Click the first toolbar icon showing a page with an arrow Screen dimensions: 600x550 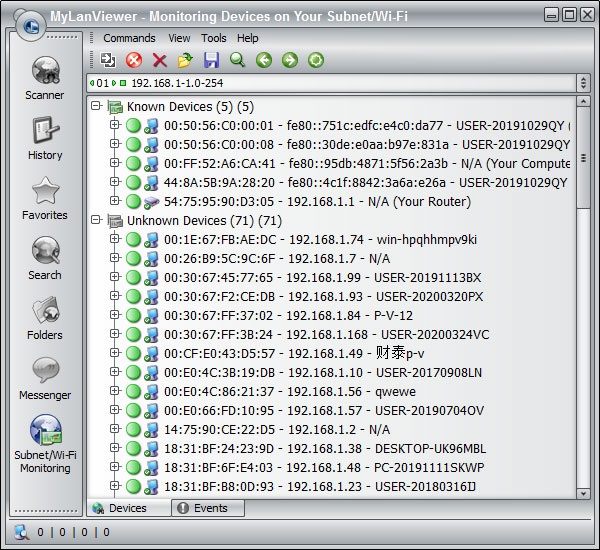coord(108,60)
